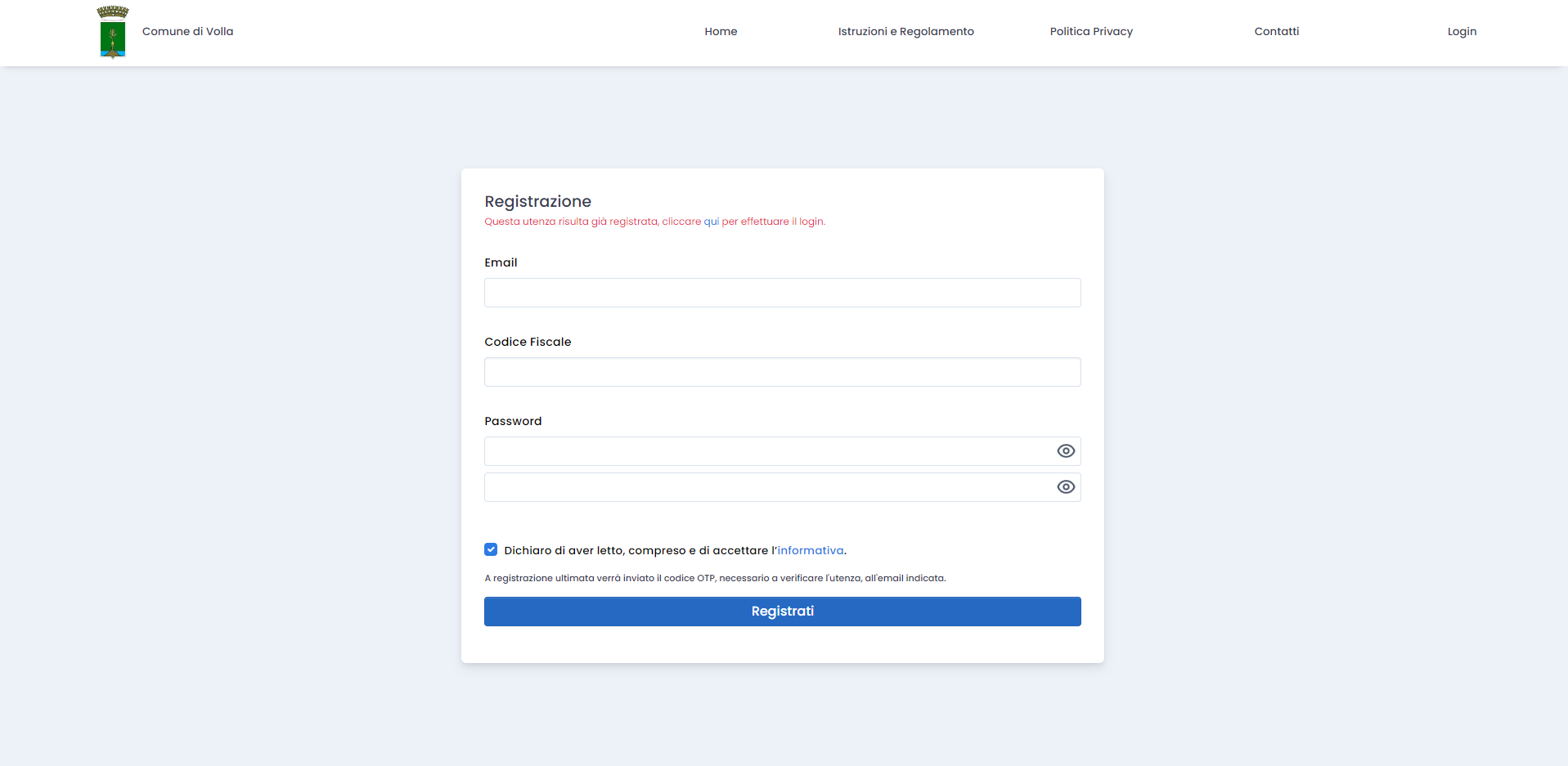Image resolution: width=1568 pixels, height=766 pixels.
Task: Show password with first eye icon
Action: click(x=1066, y=451)
